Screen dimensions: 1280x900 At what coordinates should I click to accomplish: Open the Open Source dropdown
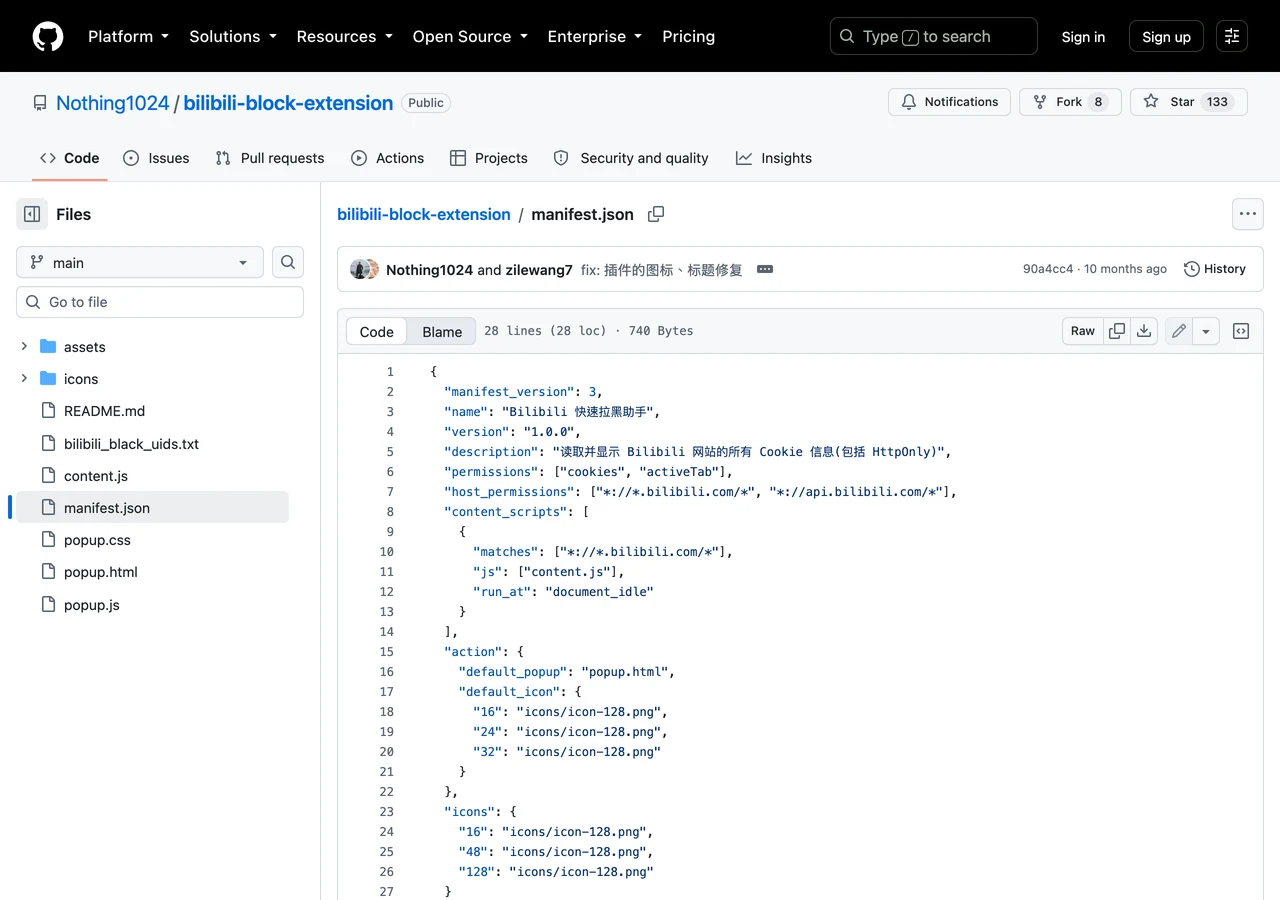(470, 36)
